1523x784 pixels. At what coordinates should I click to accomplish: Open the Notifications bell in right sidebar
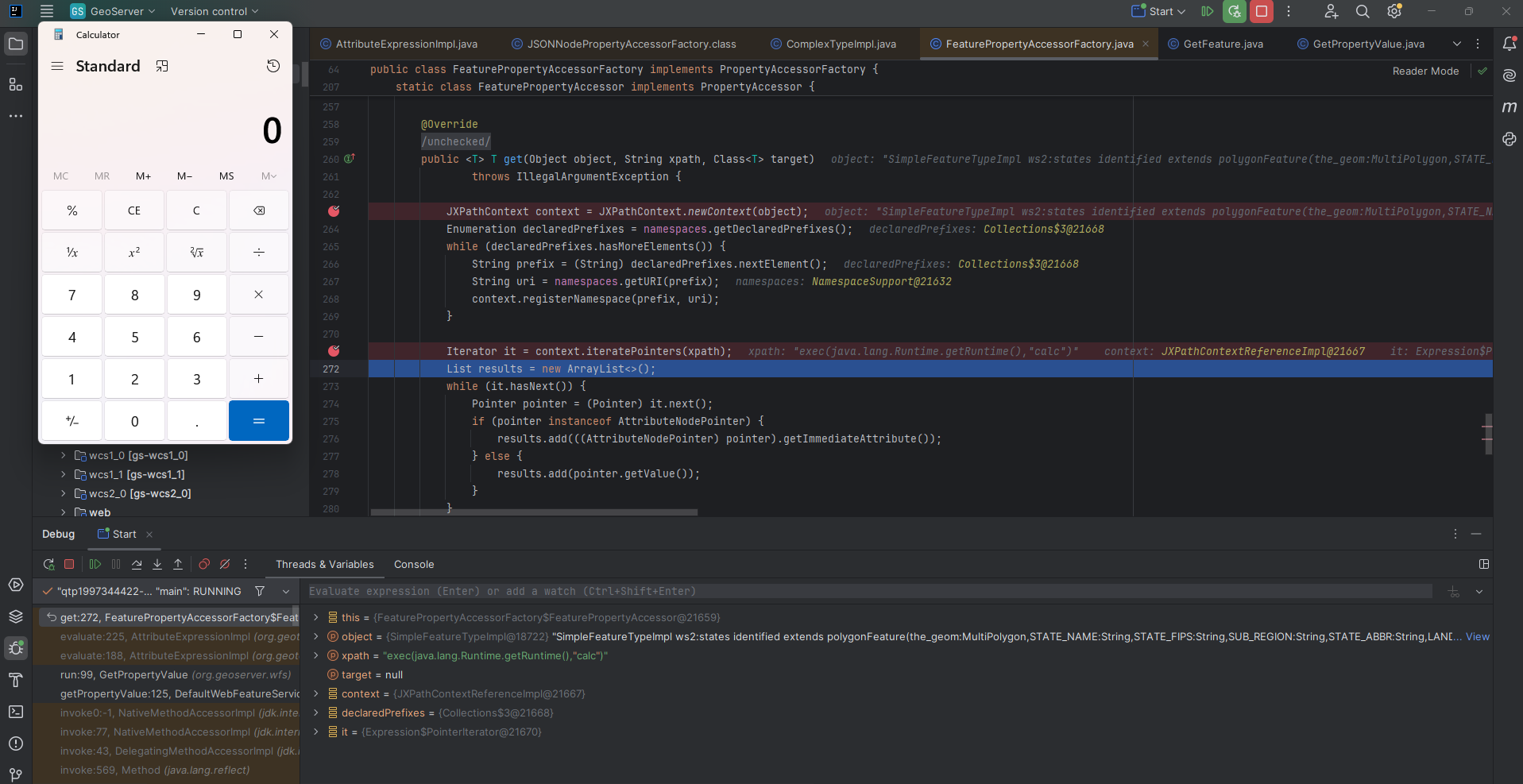[1509, 44]
